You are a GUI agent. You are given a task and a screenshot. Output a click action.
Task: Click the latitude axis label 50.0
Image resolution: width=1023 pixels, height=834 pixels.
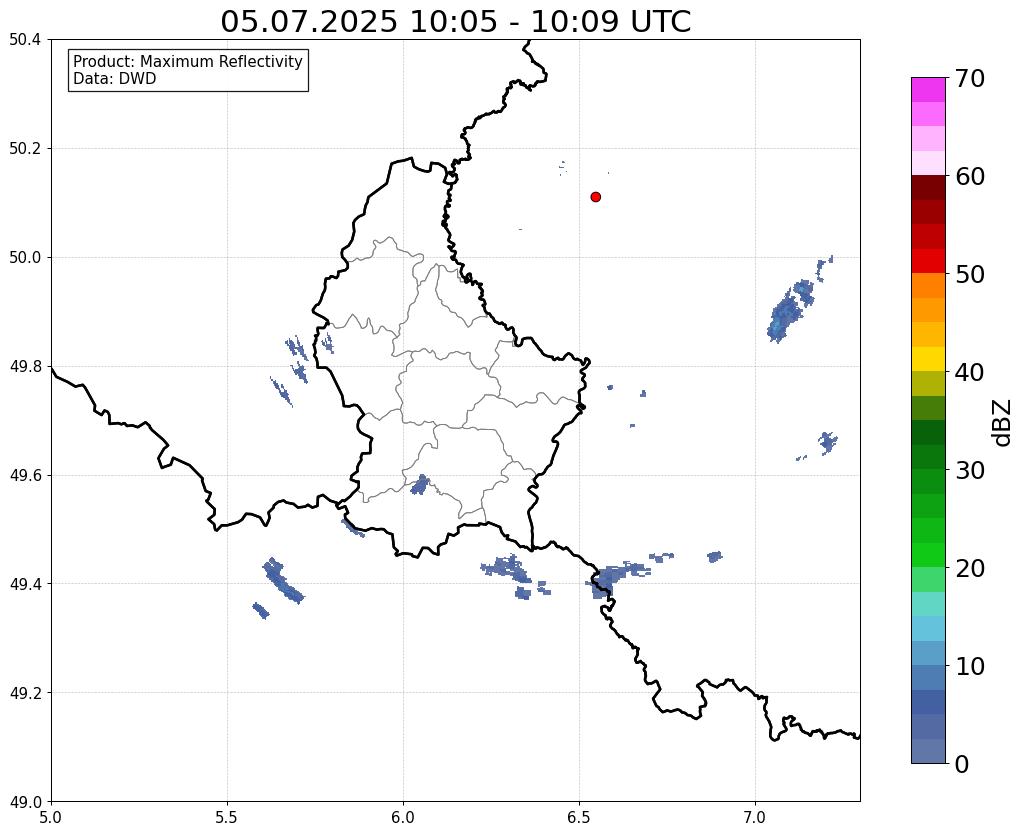25,257
